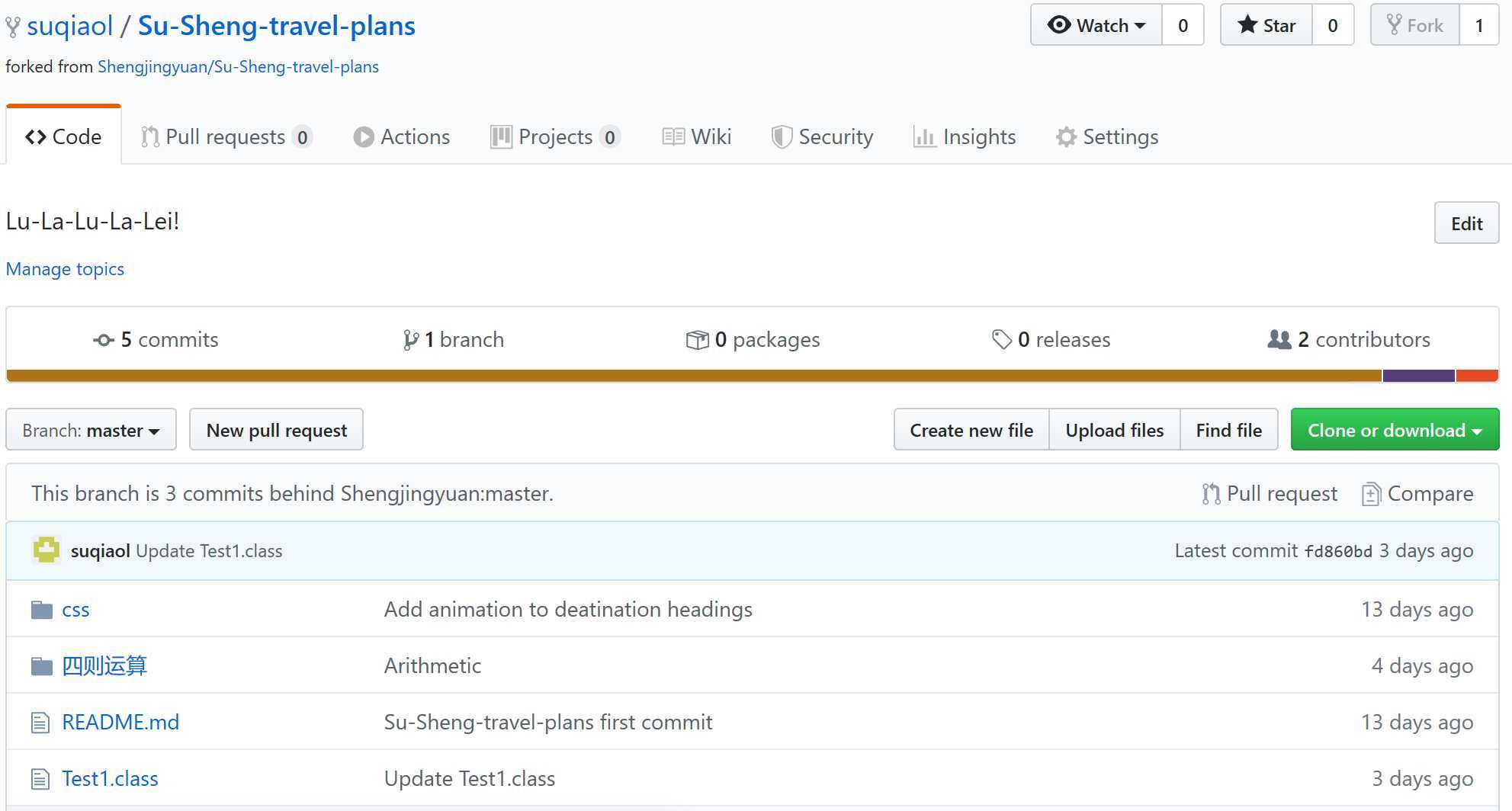Click the releases tag icon

pos(1001,340)
